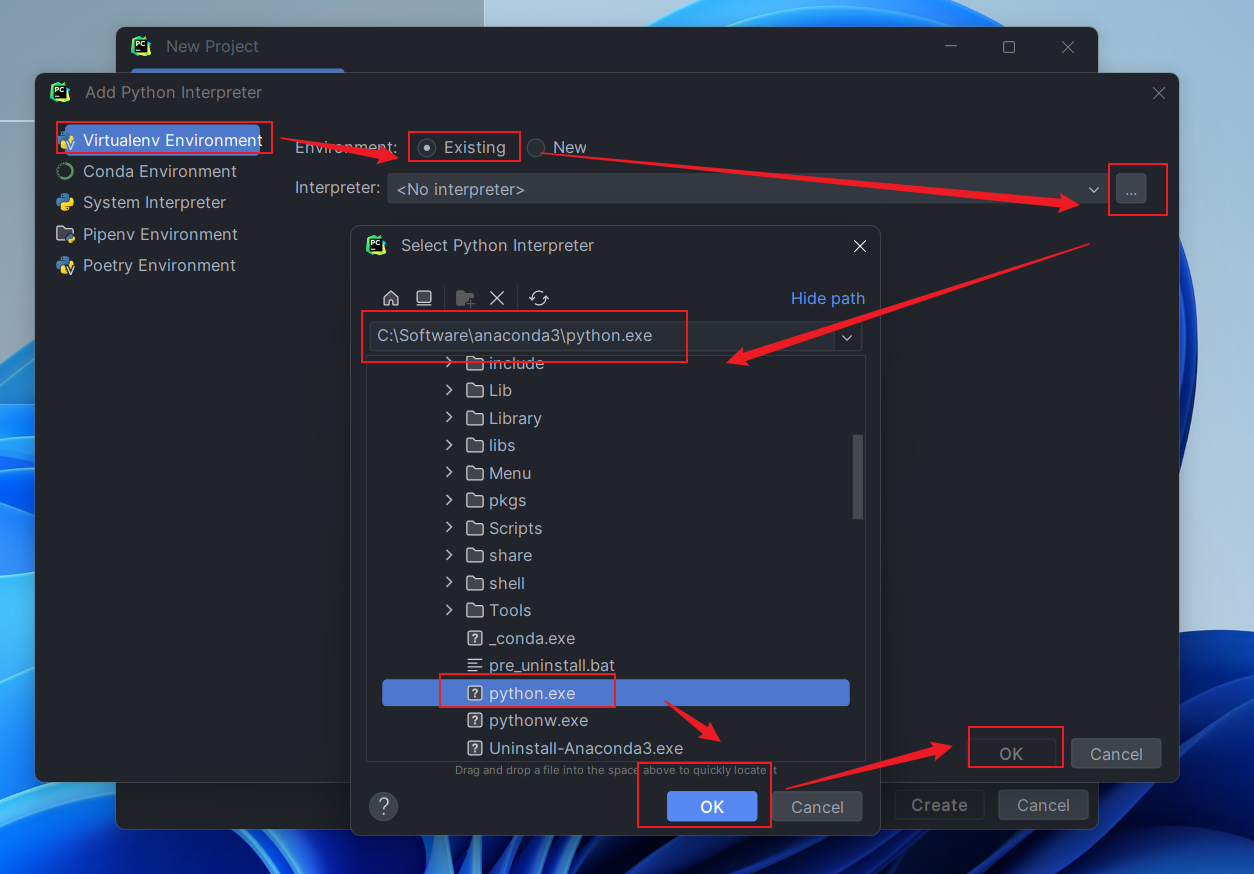The height and width of the screenshot is (874, 1254).
Task: Expand the Tools folder node
Action: (x=449, y=610)
